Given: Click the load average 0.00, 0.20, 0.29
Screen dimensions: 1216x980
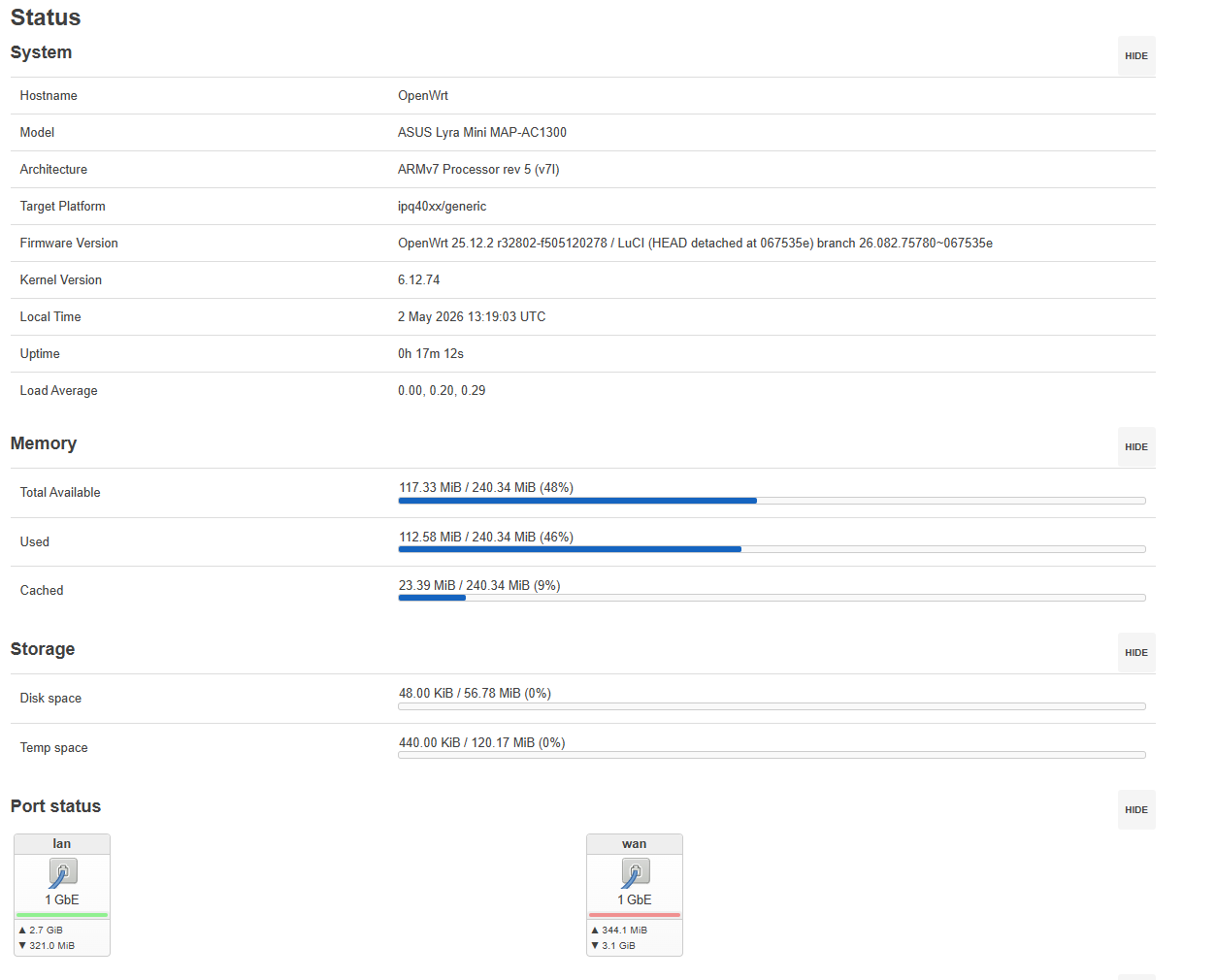Looking at the screenshot, I should coord(442,391).
